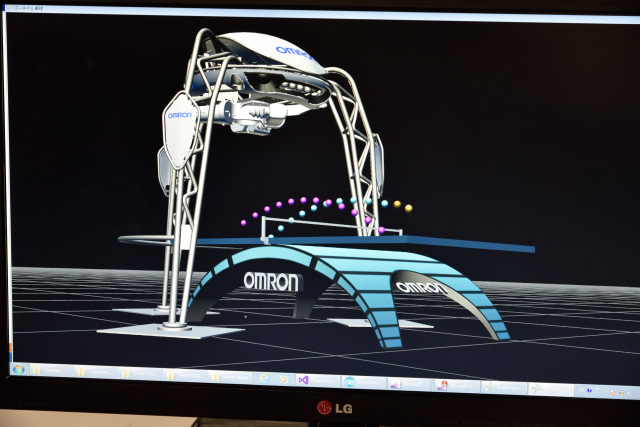This screenshot has height=427, width=640.
Task: Open the Windows Media Player taskbar icon
Action: pyautogui.click(x=283, y=380)
